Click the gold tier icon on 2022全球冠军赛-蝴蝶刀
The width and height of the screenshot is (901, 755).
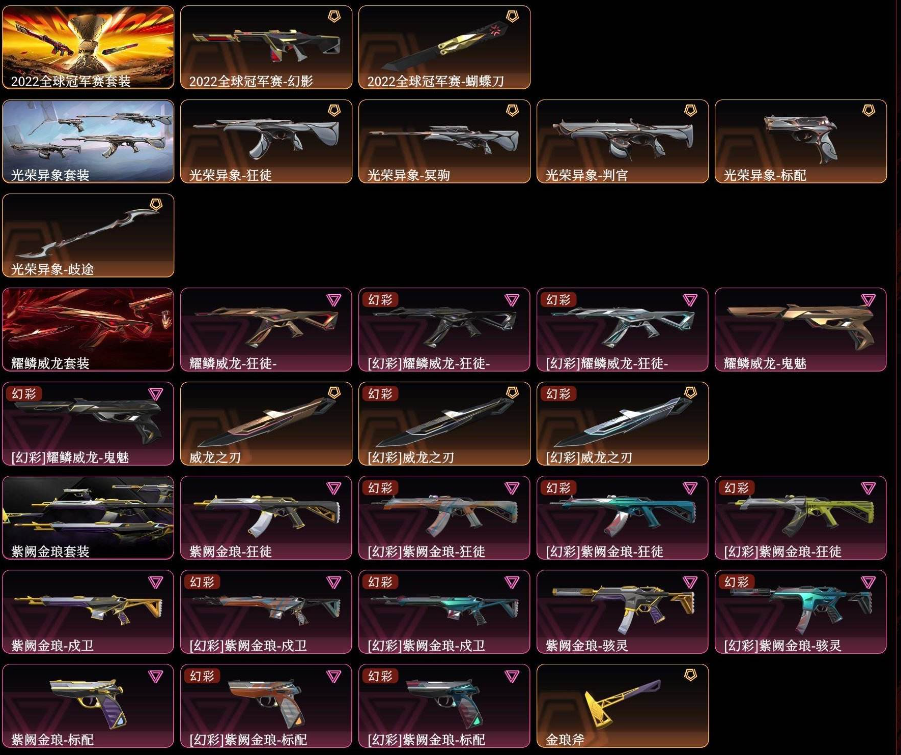click(512, 16)
